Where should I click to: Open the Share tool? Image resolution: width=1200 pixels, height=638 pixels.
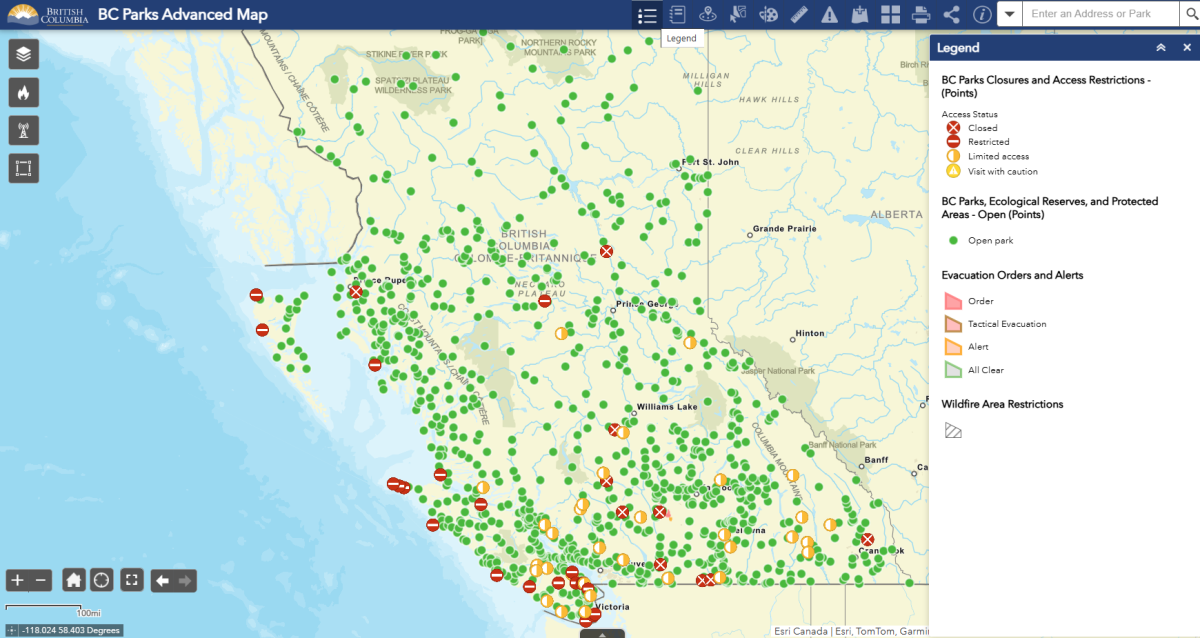point(949,14)
